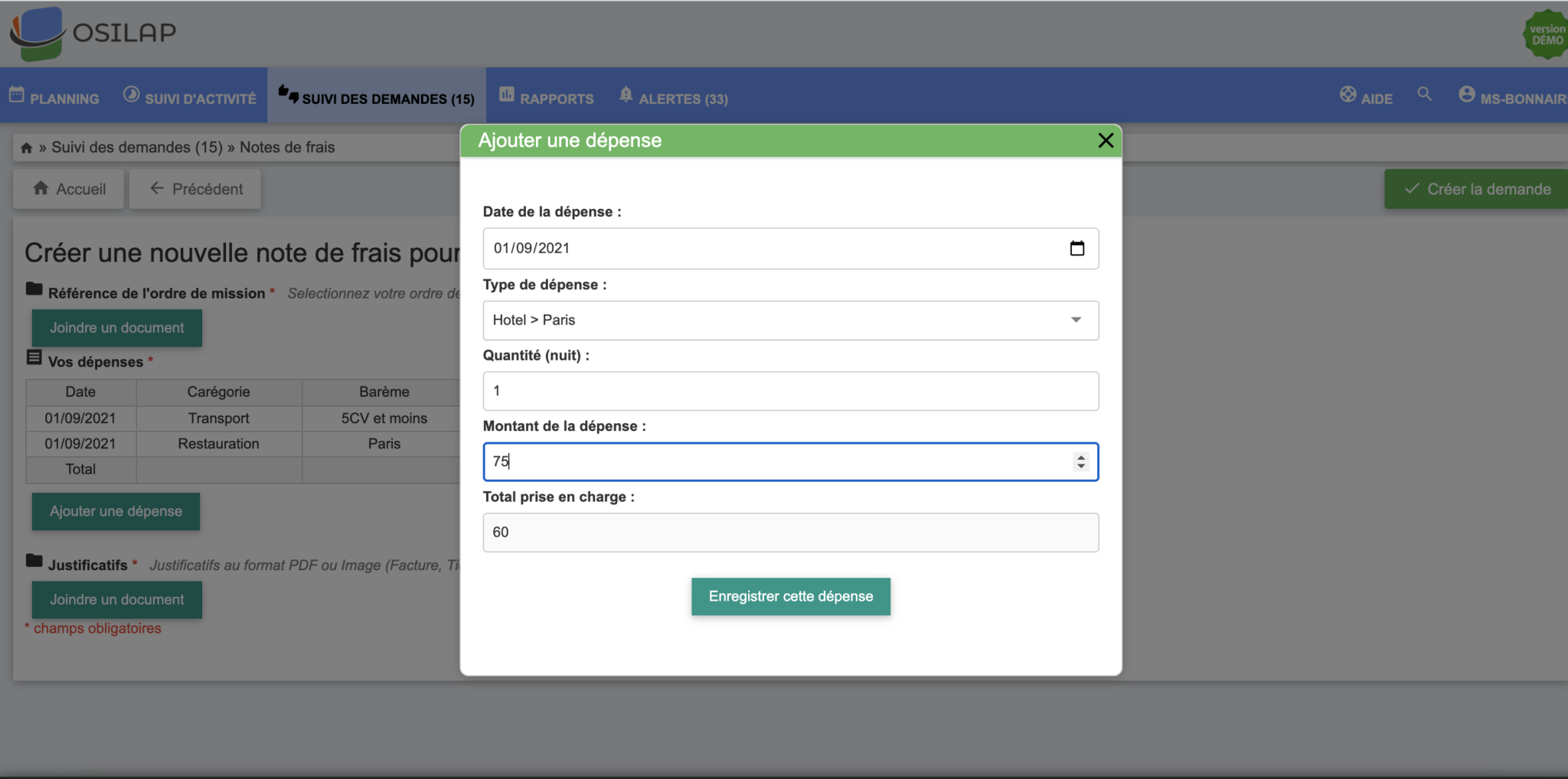The image size is (1568, 779).
Task: Open the calendar date picker icon
Action: click(x=1077, y=249)
